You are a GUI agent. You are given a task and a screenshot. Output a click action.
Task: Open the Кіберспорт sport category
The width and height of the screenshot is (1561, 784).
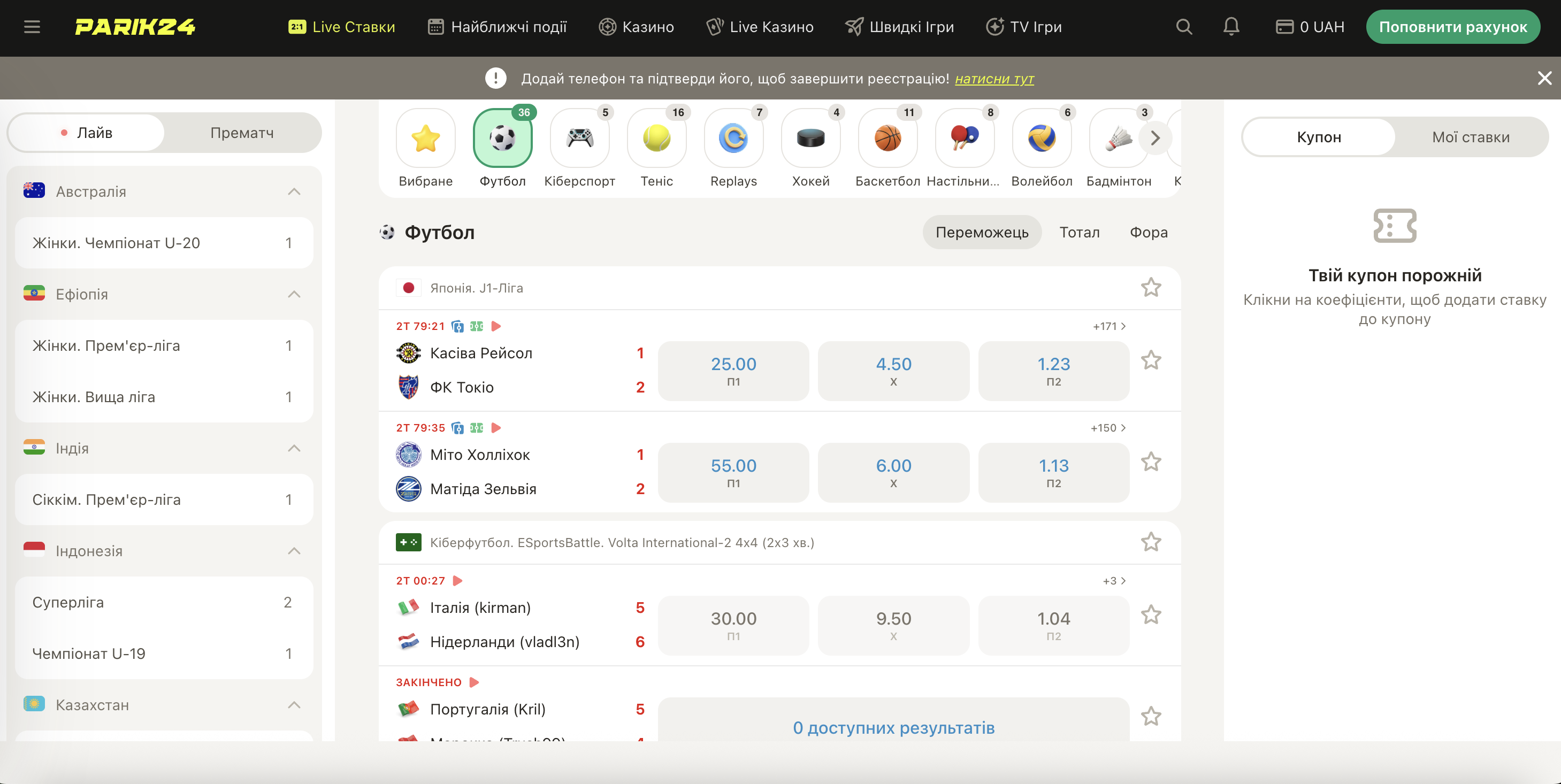coord(579,138)
